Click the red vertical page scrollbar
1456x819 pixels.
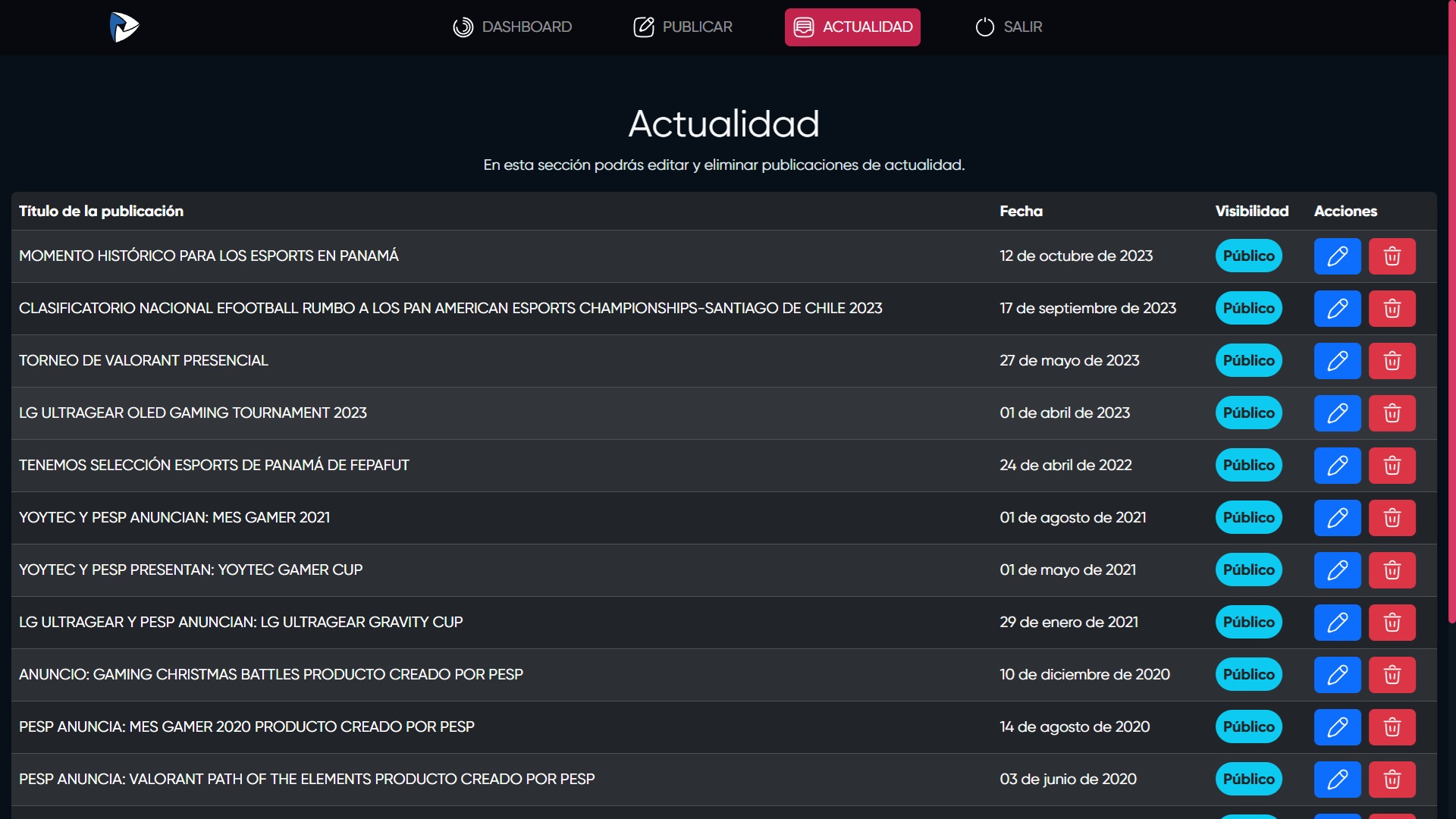[x=1451, y=311]
